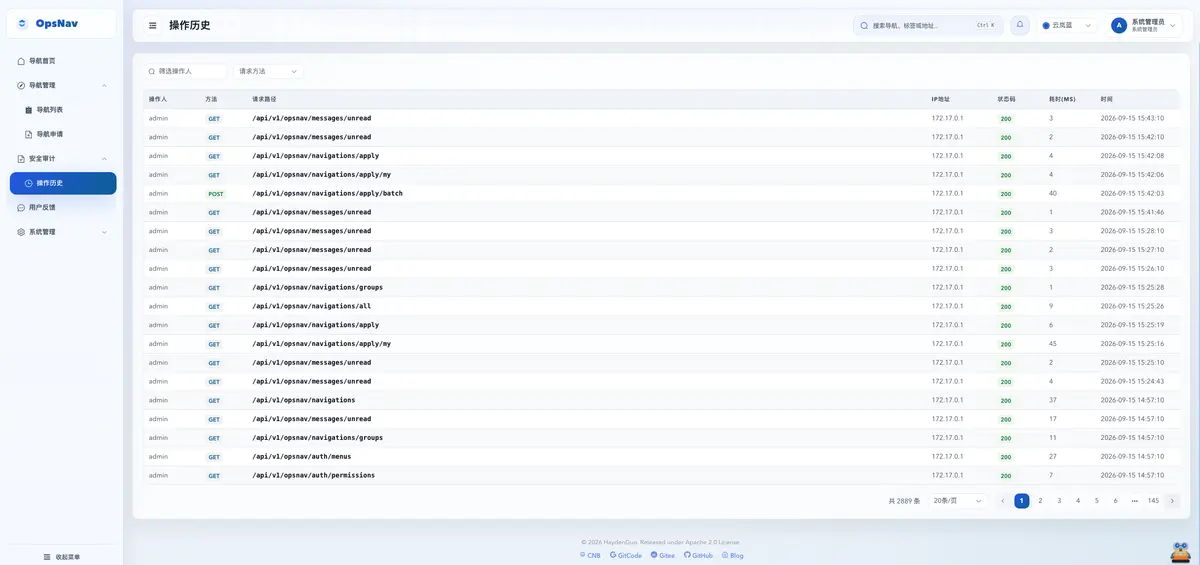Viewport: 1200px width, 565px height.
Task: Click the POST method badge
Action: 216,194
